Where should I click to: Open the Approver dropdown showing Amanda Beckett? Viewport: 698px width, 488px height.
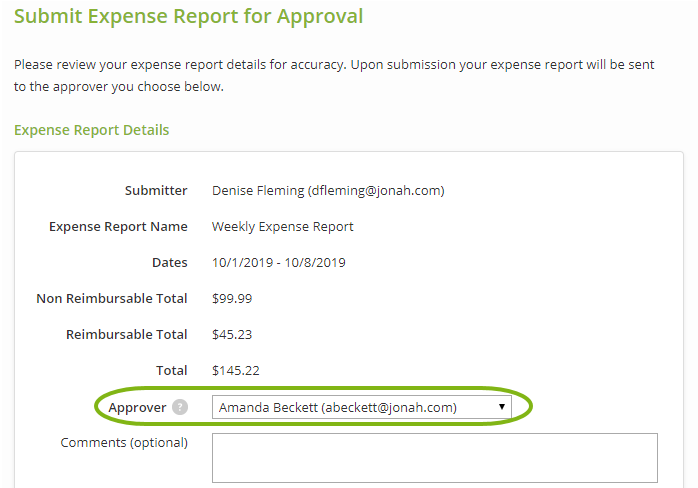click(361, 407)
